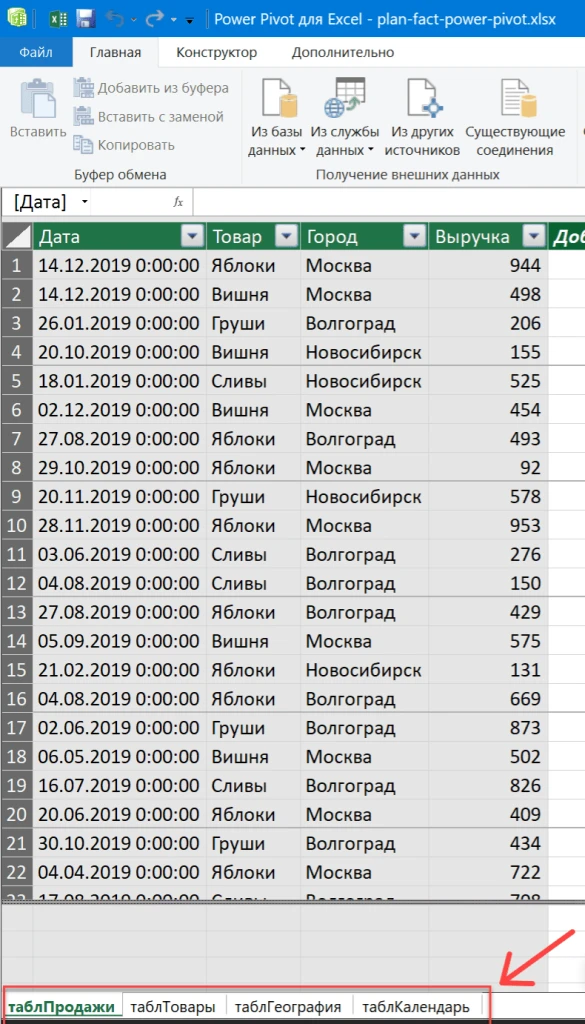Open filter dropdown for Выручка column
This screenshot has width=585, height=1024.
pyautogui.click(x=535, y=237)
